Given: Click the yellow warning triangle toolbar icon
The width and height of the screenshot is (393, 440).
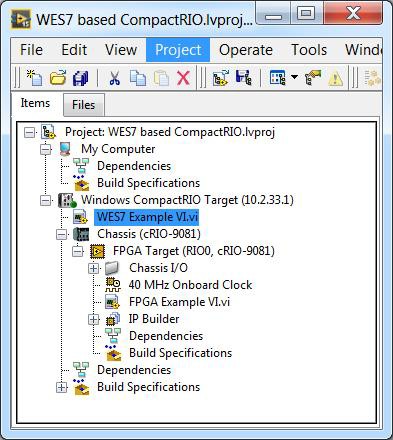Looking at the screenshot, I should 336,79.
